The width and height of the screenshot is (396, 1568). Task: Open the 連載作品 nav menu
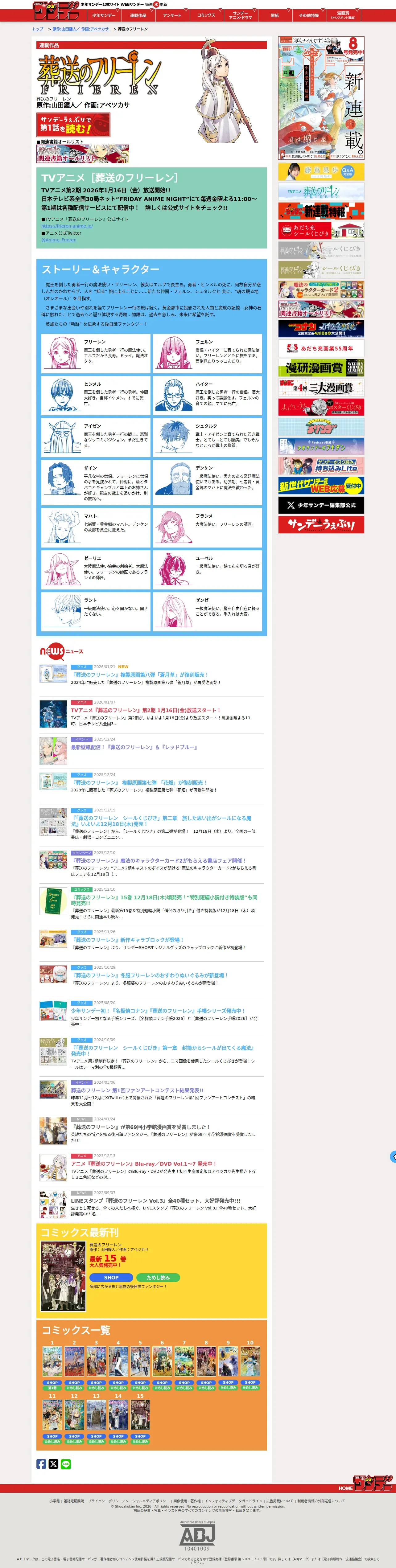pos(138,15)
